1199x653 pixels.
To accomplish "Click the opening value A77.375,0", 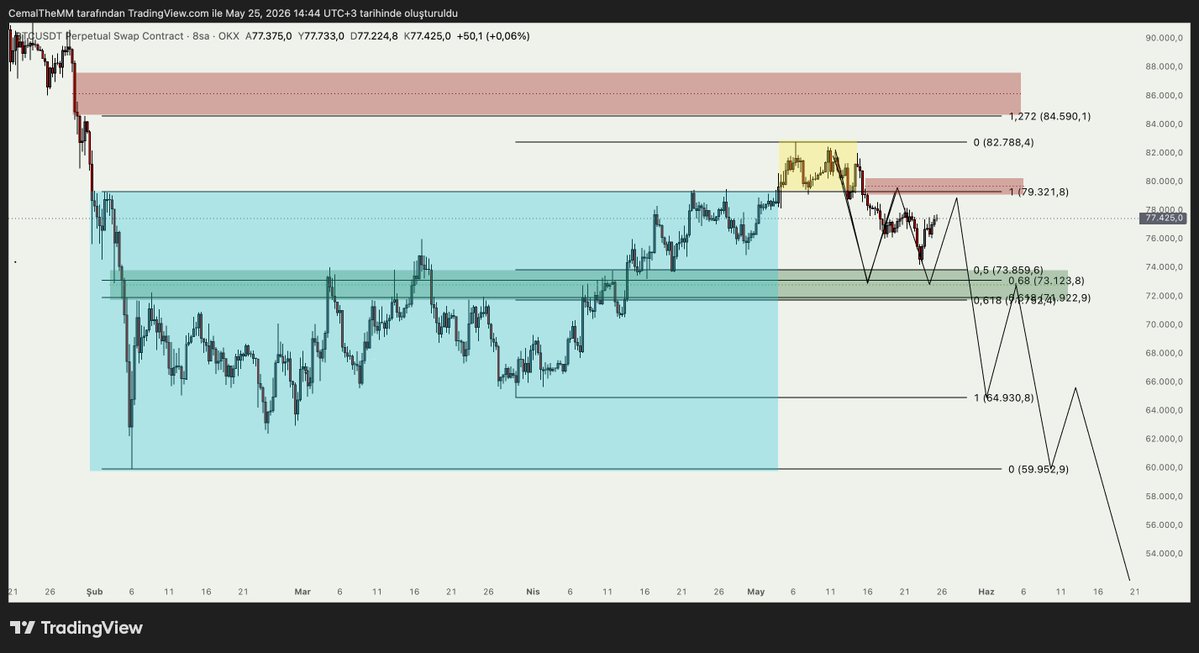I will [268, 36].
